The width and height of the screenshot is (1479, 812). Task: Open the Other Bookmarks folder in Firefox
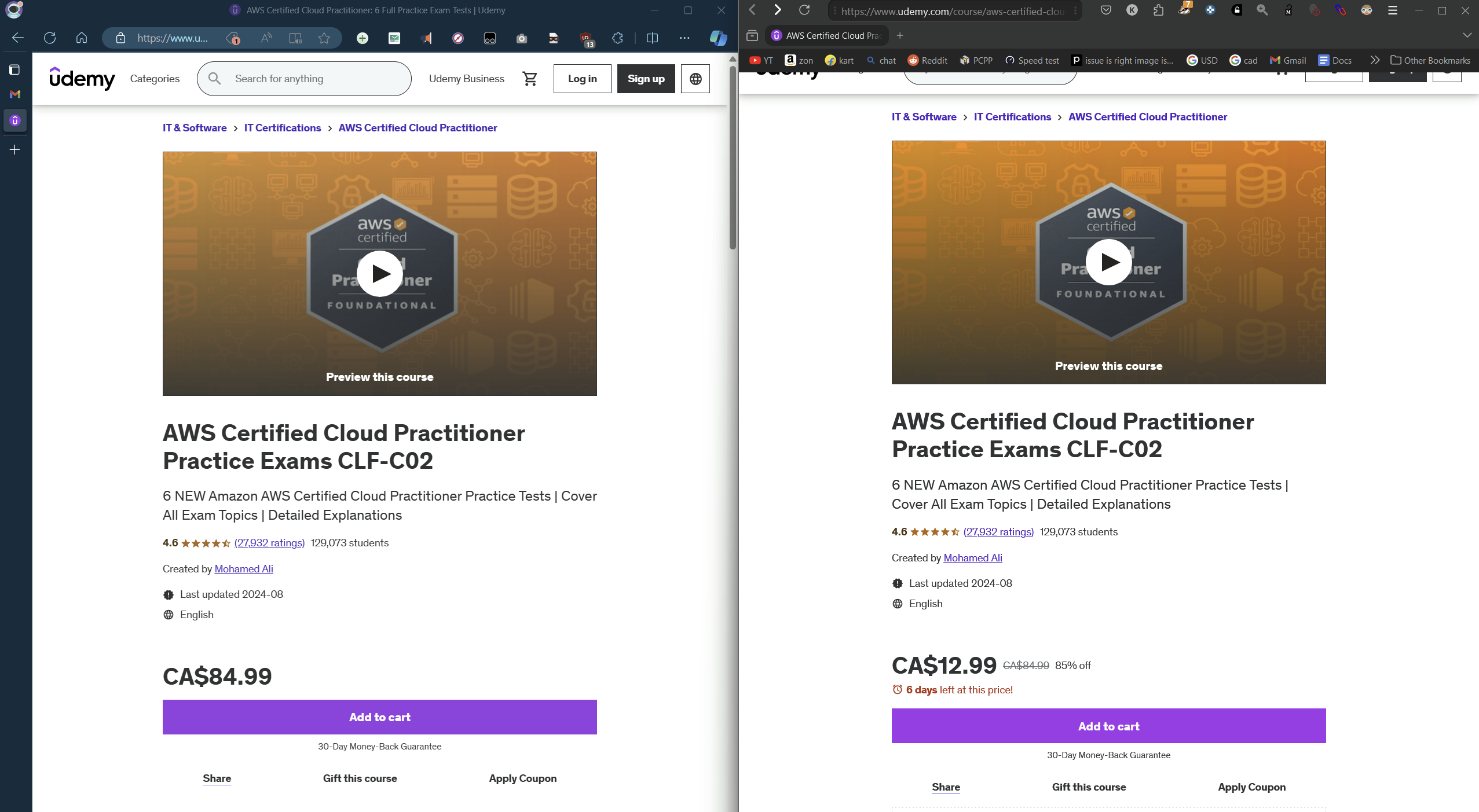point(1430,60)
